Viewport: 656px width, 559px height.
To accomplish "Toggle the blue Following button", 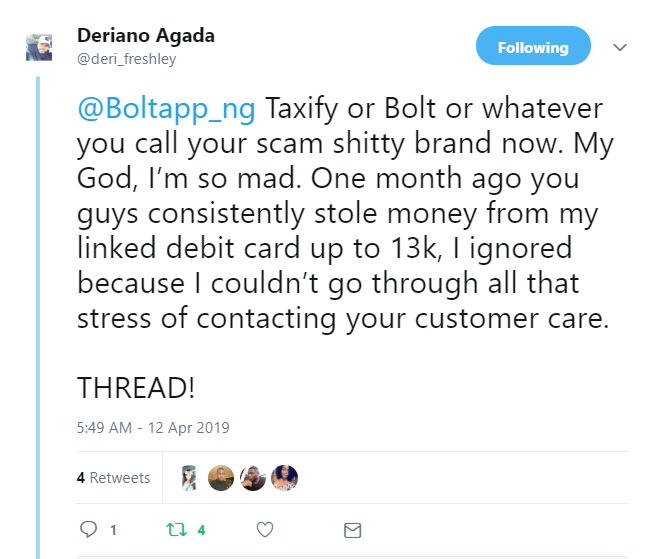I will pyautogui.click(x=532, y=47).
